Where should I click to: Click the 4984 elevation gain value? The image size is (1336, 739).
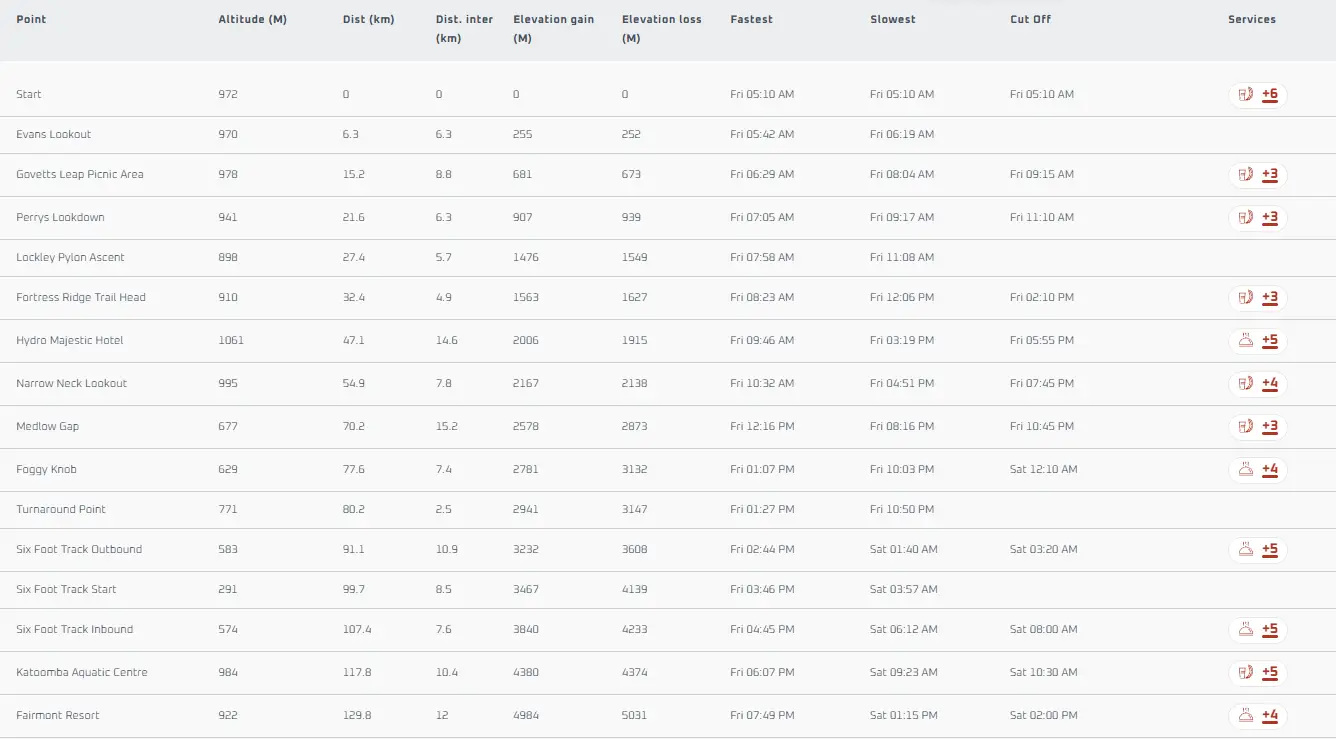click(x=526, y=715)
